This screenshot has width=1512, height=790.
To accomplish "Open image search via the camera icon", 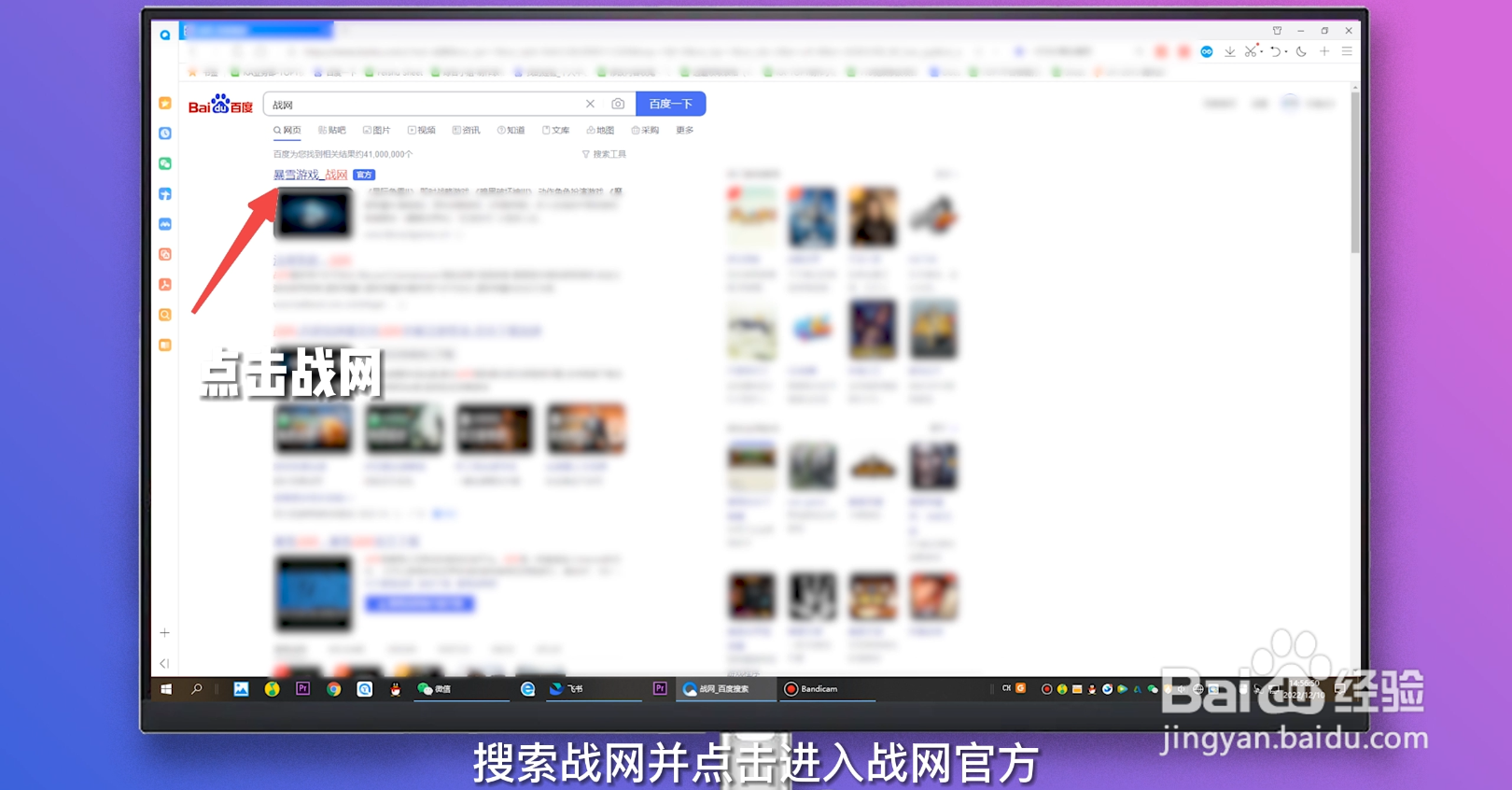I will [x=618, y=105].
